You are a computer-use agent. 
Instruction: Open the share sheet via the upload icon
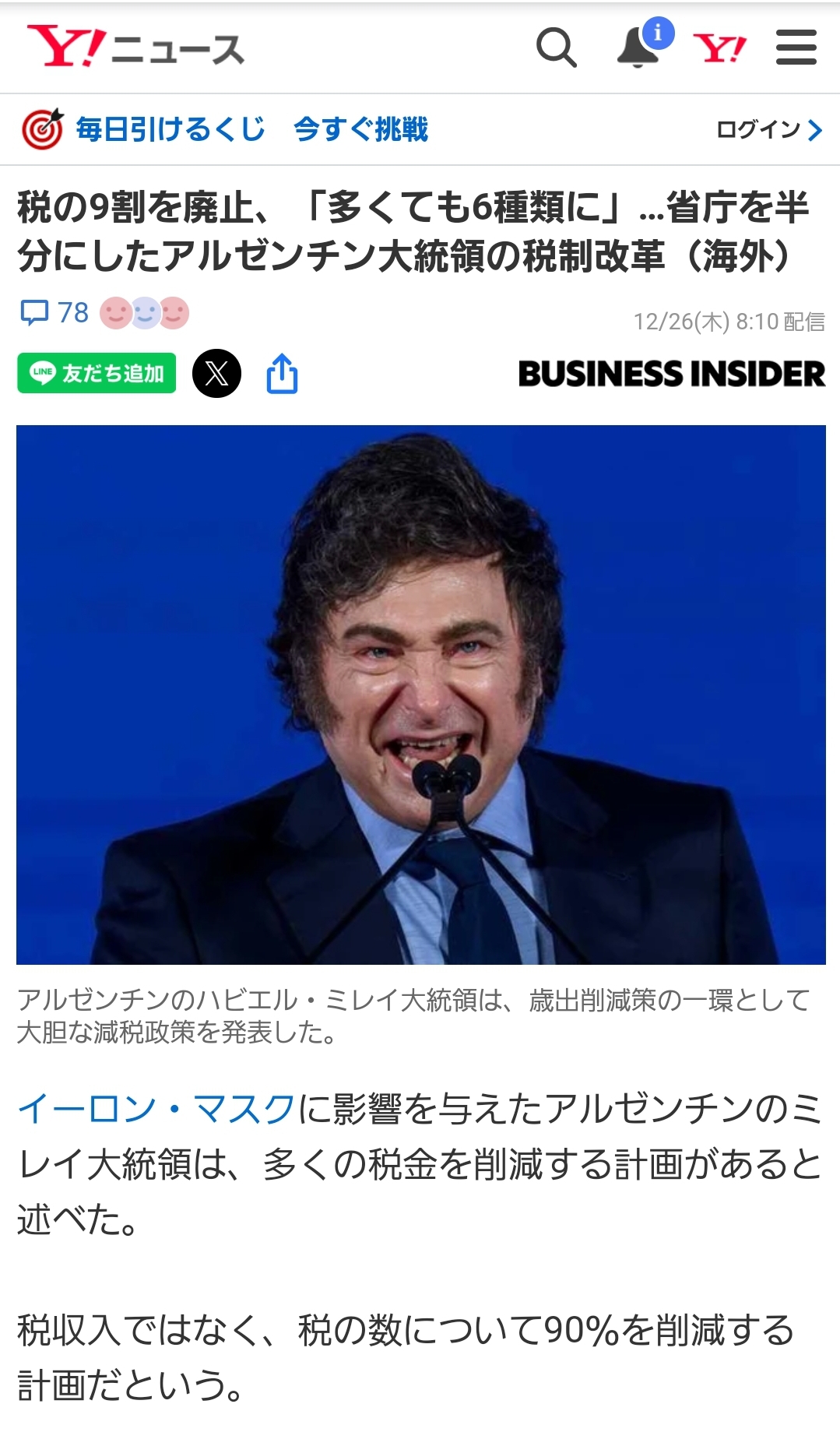click(x=282, y=374)
